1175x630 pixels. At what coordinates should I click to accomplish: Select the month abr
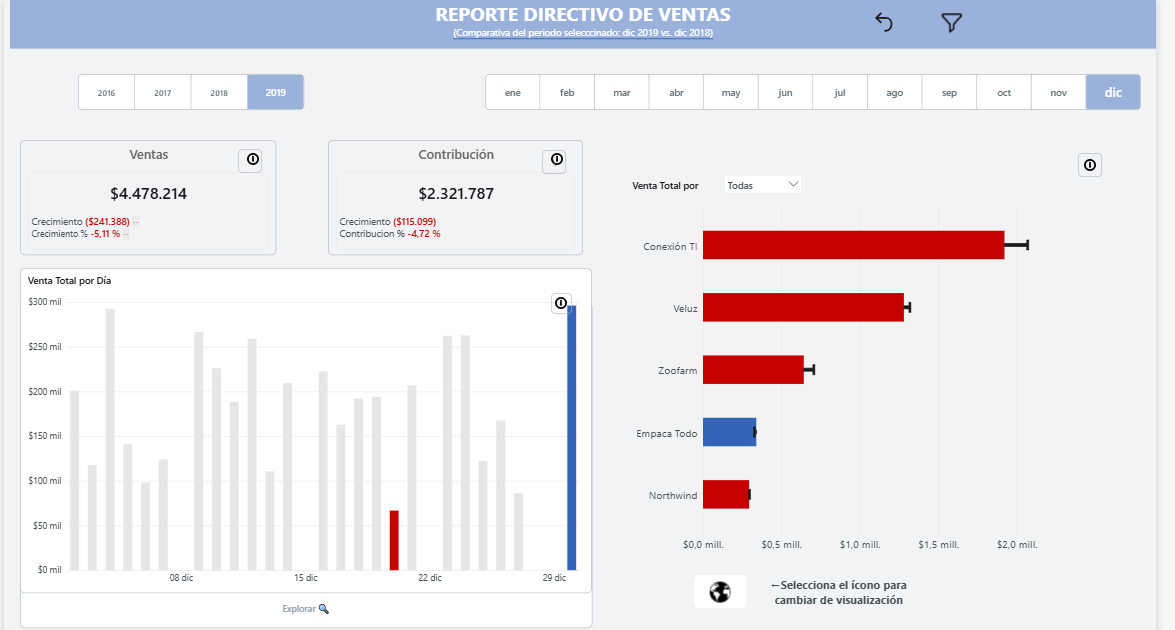(x=677, y=92)
